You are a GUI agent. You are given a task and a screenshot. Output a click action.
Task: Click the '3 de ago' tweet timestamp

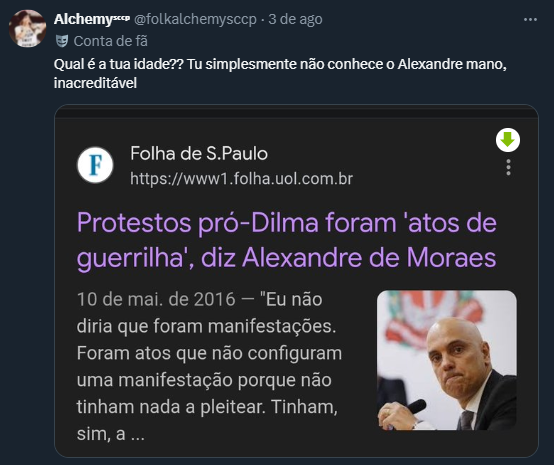tap(295, 19)
